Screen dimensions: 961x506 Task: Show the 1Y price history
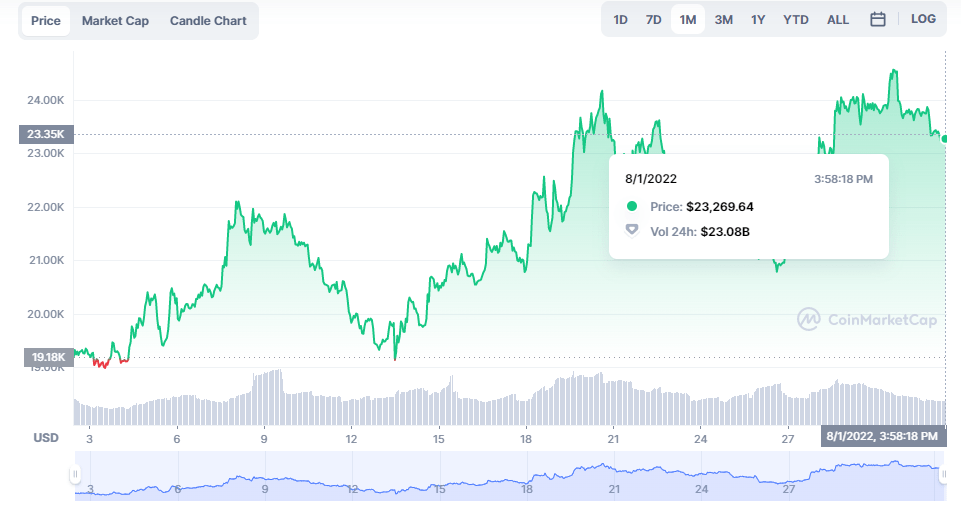(x=758, y=20)
